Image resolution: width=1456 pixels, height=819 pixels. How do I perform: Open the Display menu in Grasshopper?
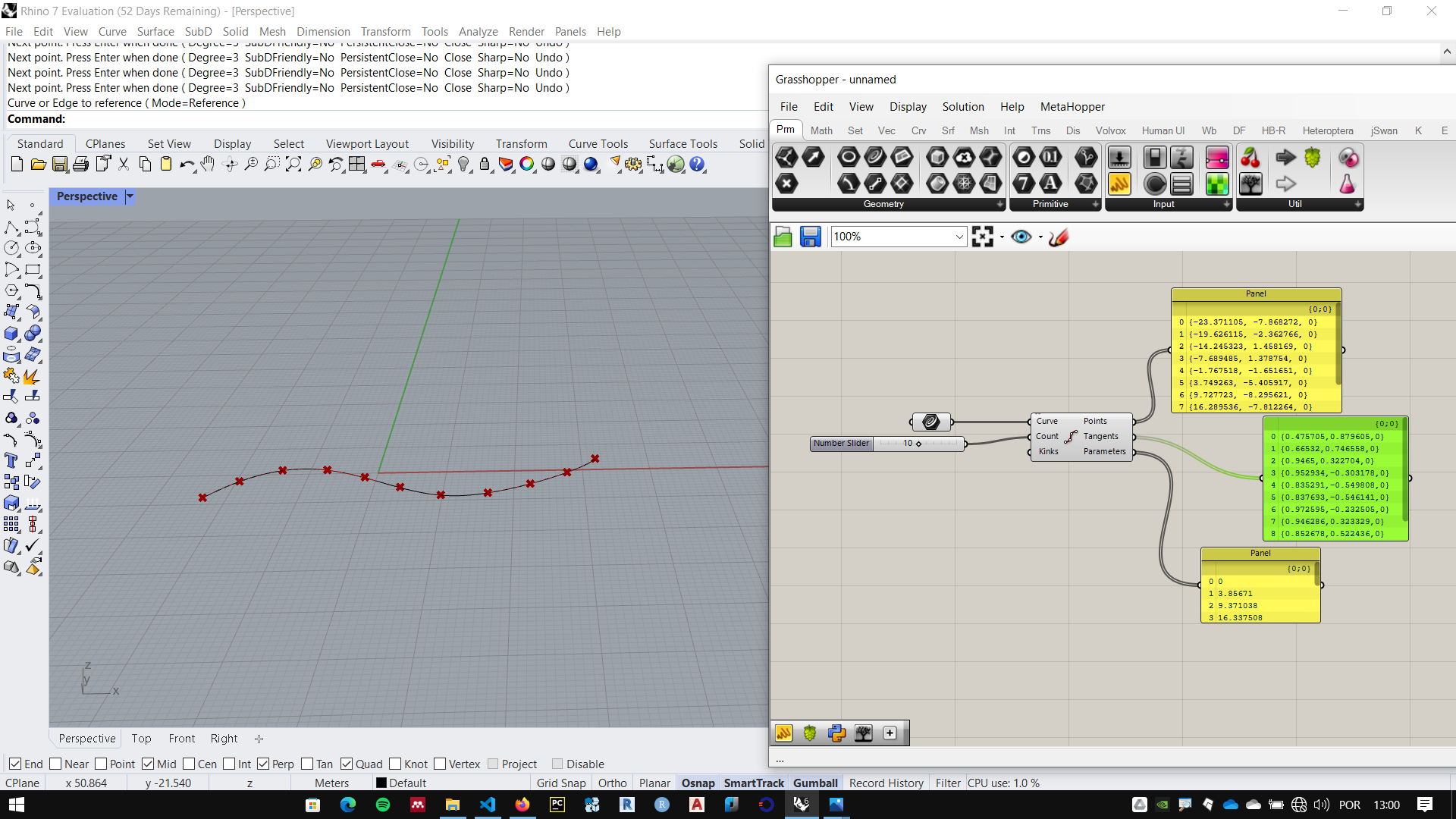coord(907,106)
